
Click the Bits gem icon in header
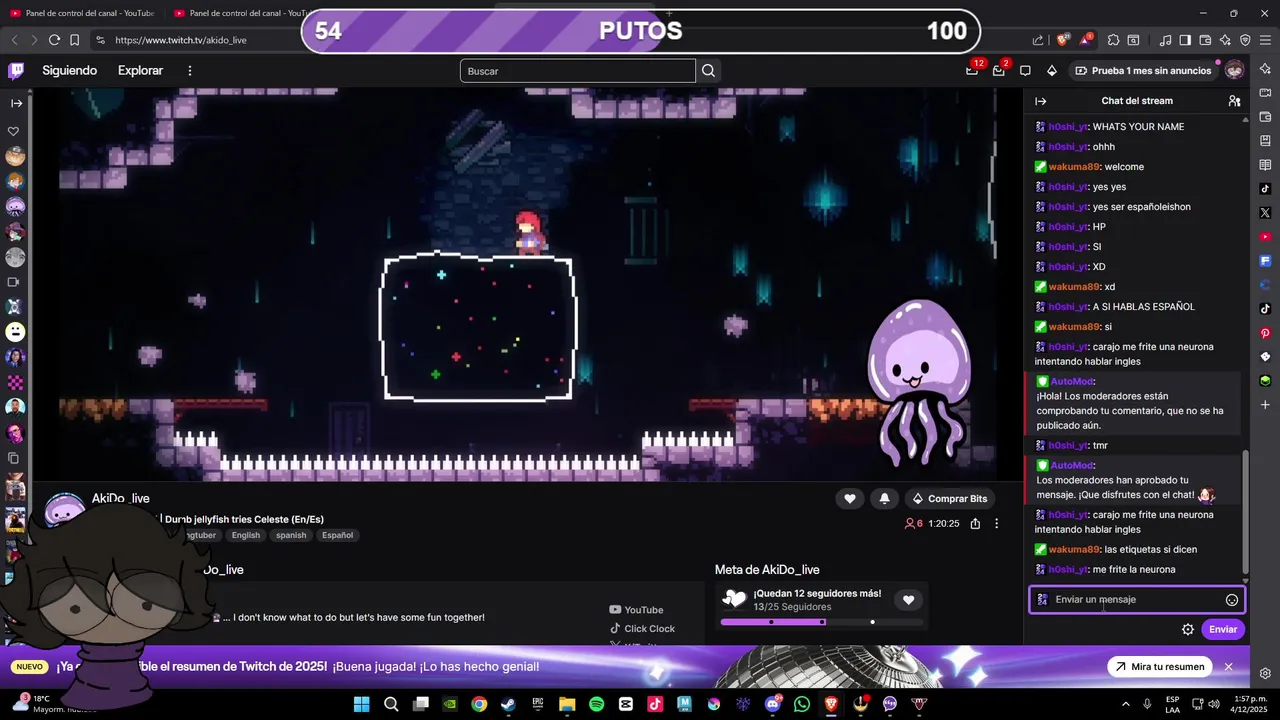pyautogui.click(x=1051, y=71)
